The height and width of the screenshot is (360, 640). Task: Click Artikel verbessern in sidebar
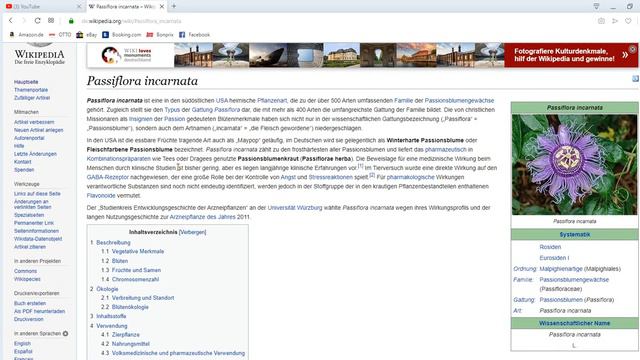pos(34,122)
